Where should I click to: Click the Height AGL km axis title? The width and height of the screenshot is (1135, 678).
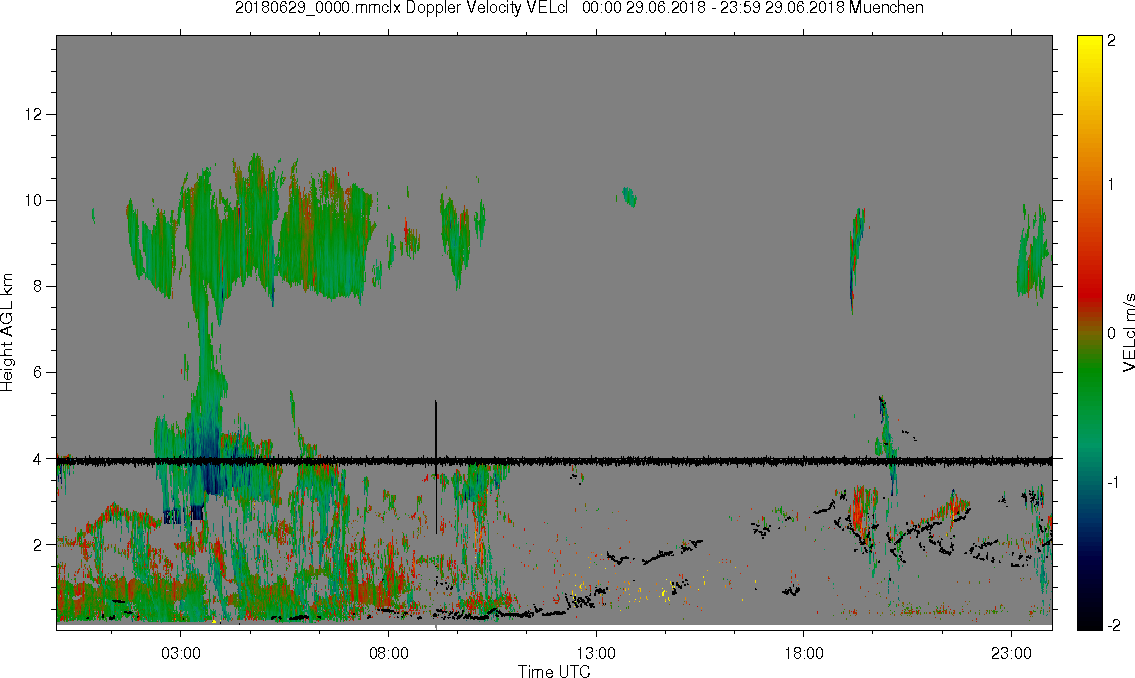click(x=7, y=332)
